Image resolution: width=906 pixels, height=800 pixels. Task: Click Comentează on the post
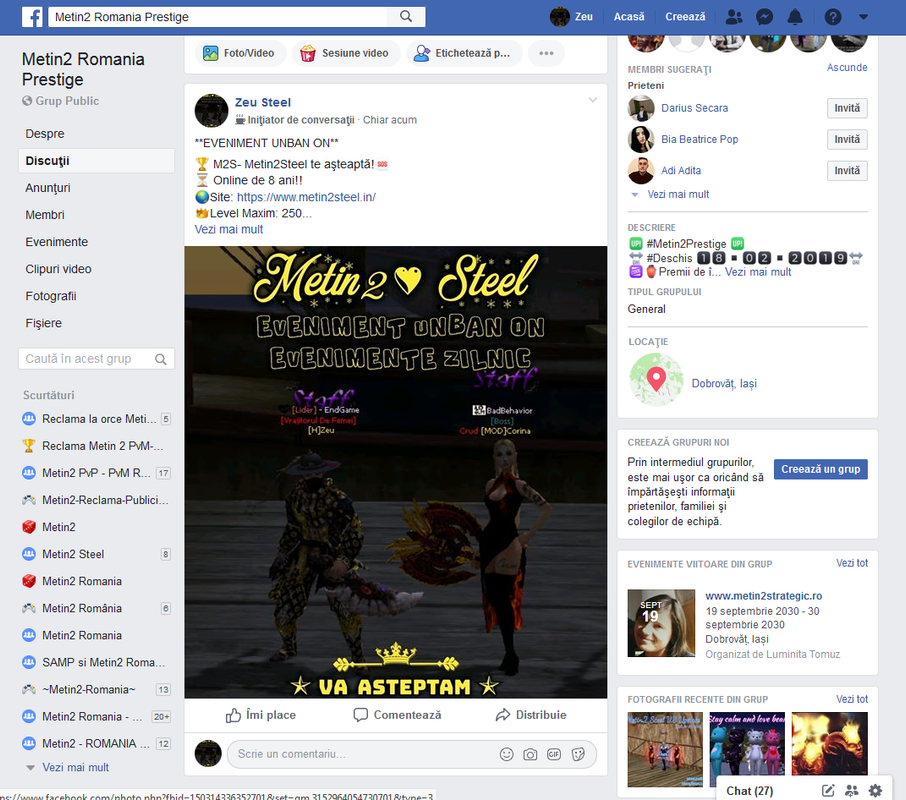[397, 715]
